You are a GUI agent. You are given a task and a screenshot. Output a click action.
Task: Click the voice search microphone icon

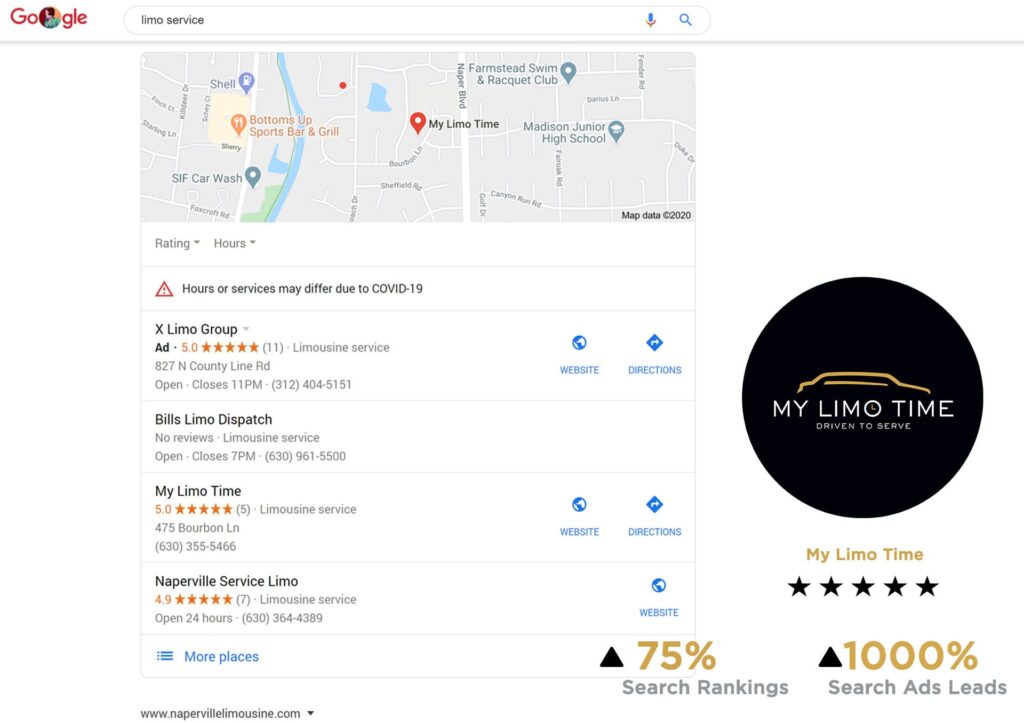point(650,20)
